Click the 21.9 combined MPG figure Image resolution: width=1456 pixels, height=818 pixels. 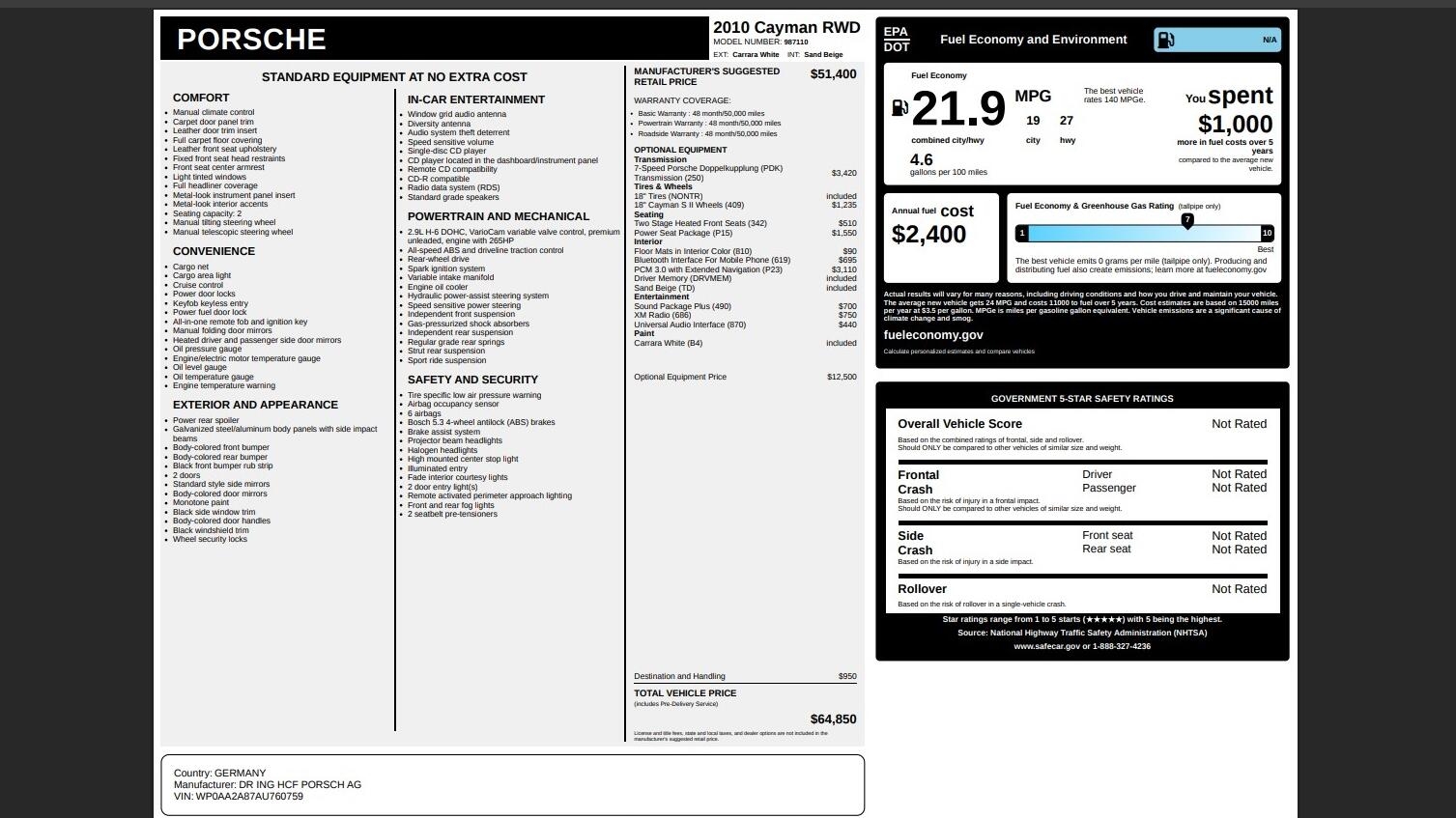click(x=957, y=108)
